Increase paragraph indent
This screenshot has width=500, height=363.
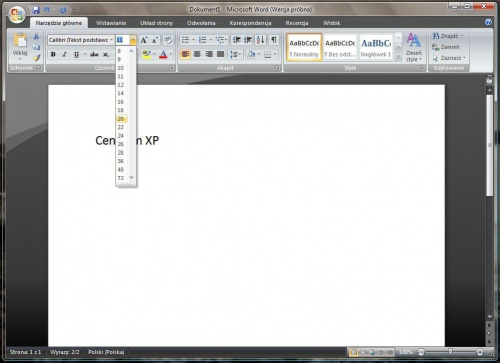[248, 40]
